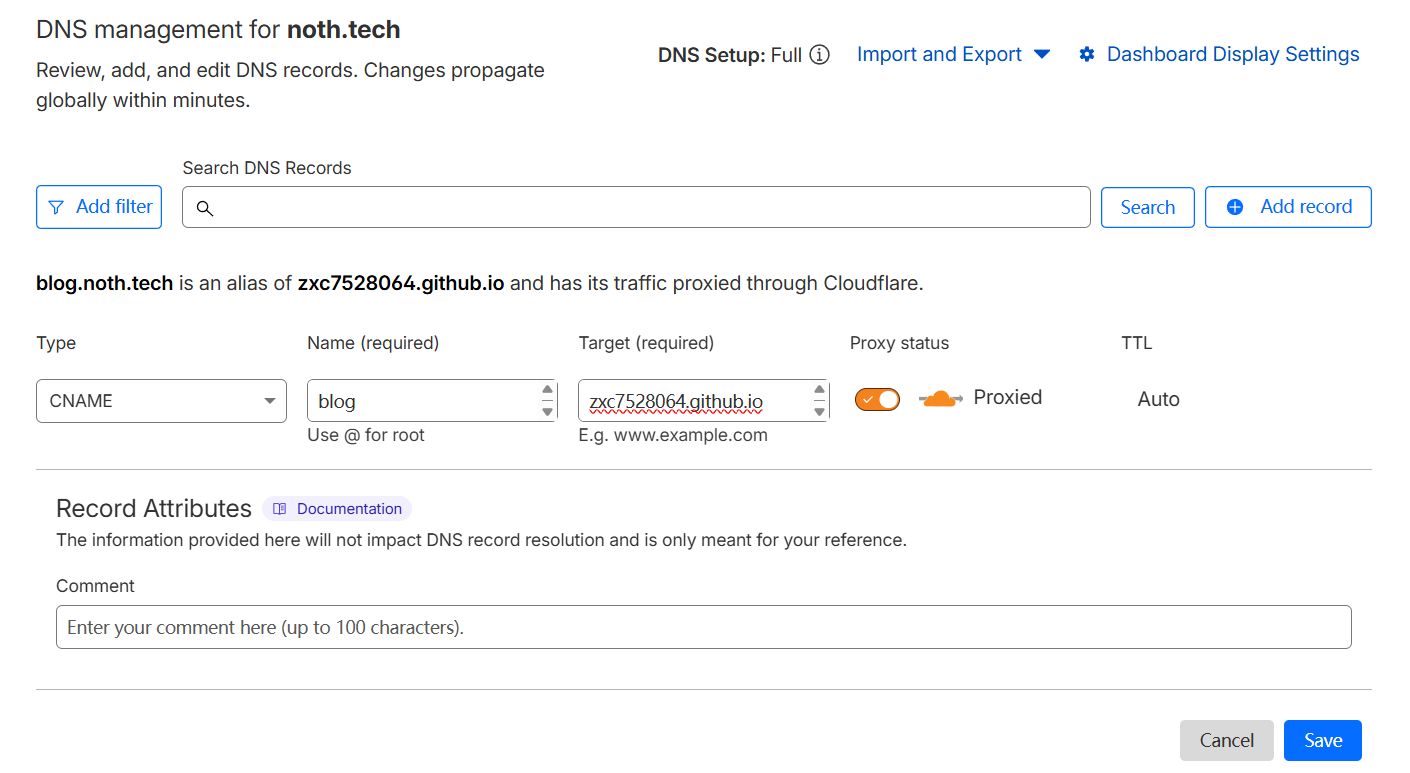Click the magnifier icon in search box

(x=204, y=208)
